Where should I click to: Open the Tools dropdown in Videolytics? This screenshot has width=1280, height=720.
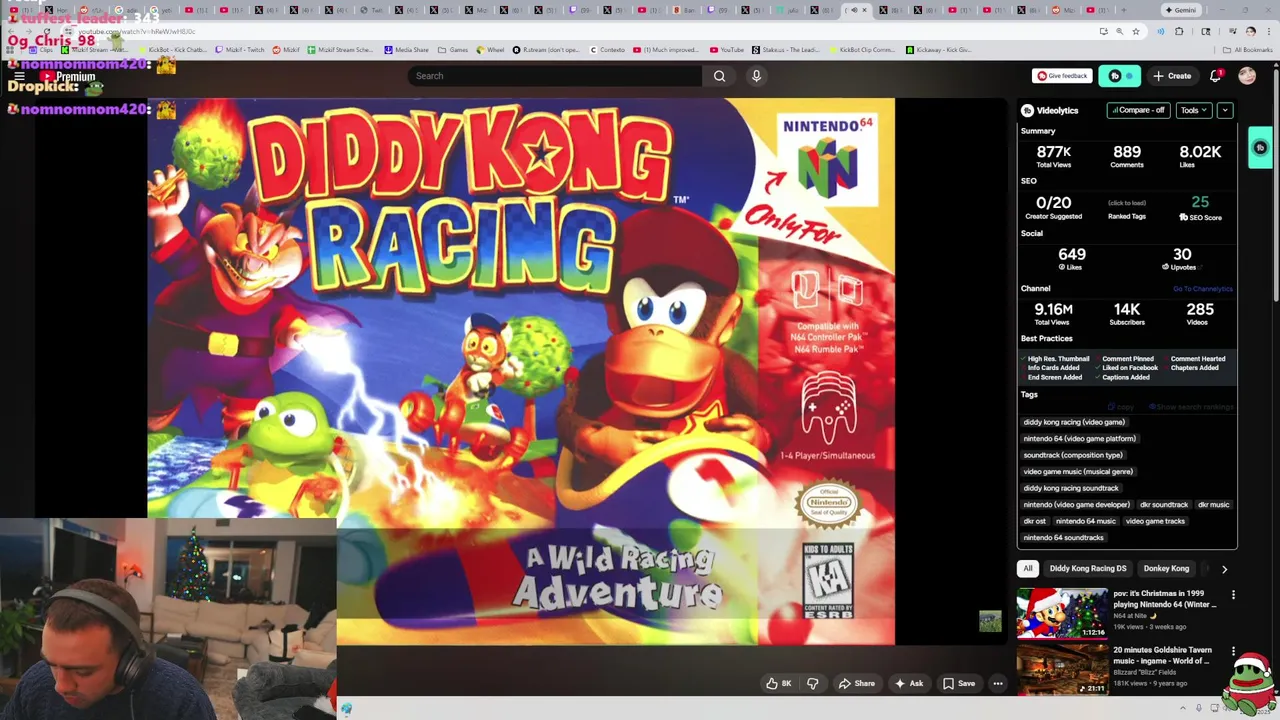pyautogui.click(x=1193, y=110)
